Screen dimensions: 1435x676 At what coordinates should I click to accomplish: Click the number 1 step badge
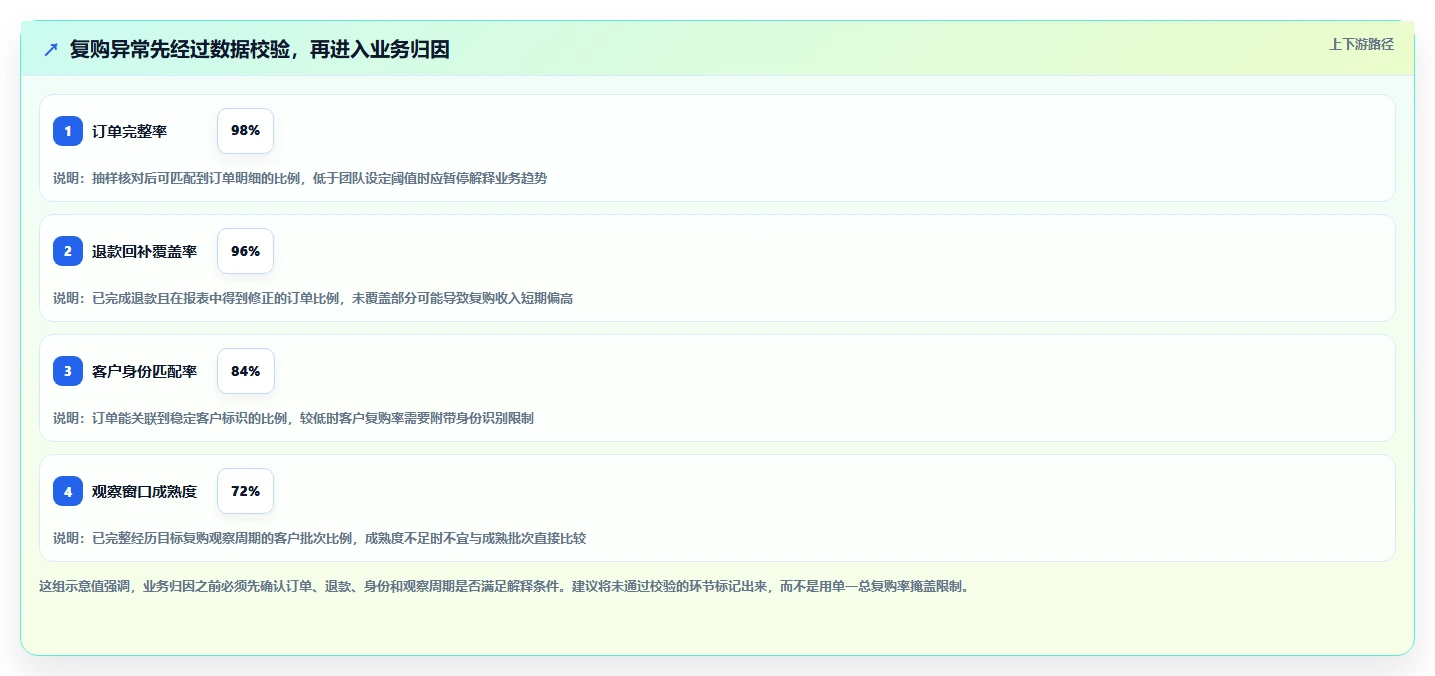point(68,131)
